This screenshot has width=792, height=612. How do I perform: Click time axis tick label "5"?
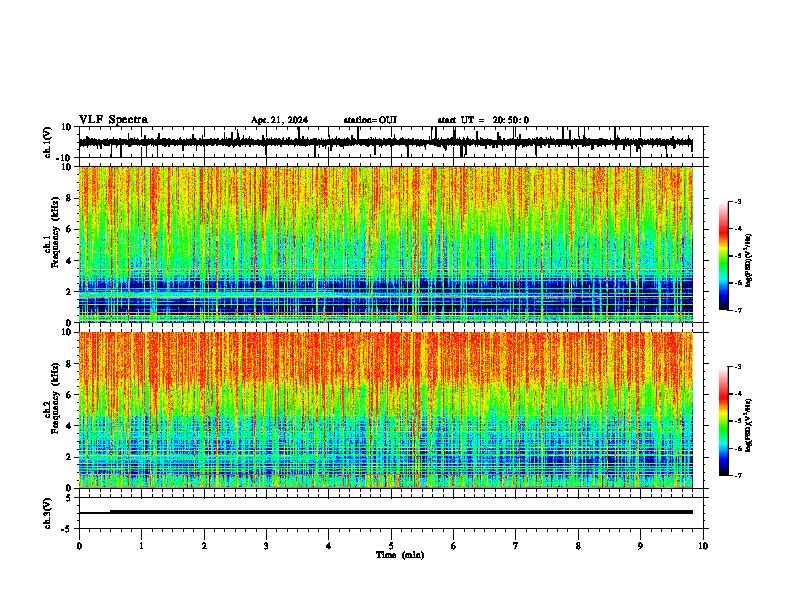click(391, 546)
